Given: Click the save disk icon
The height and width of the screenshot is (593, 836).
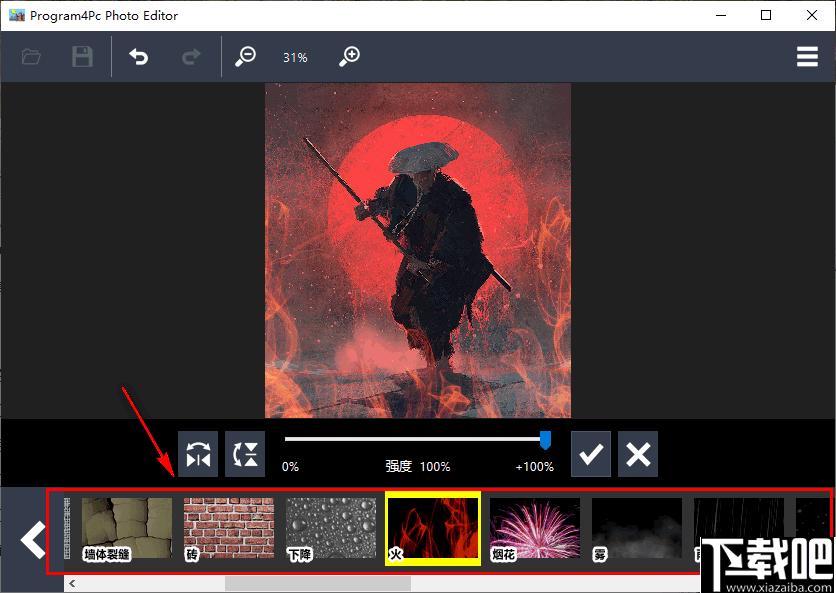Looking at the screenshot, I should 82,57.
